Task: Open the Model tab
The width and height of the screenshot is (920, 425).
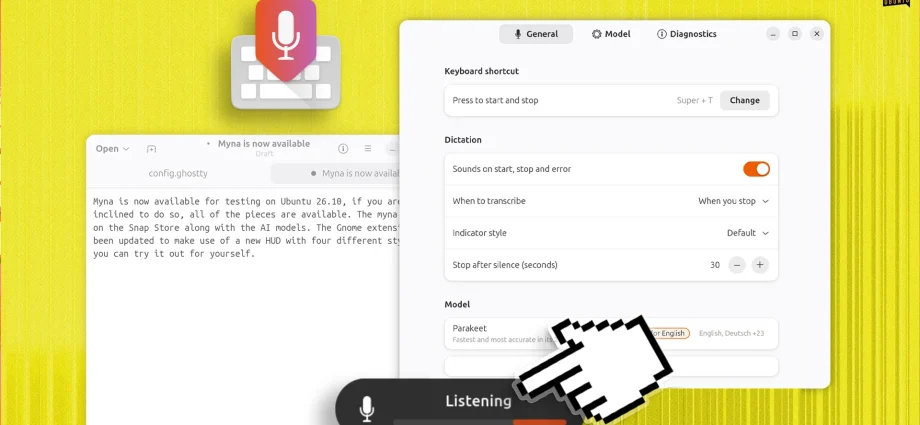Action: pos(611,34)
